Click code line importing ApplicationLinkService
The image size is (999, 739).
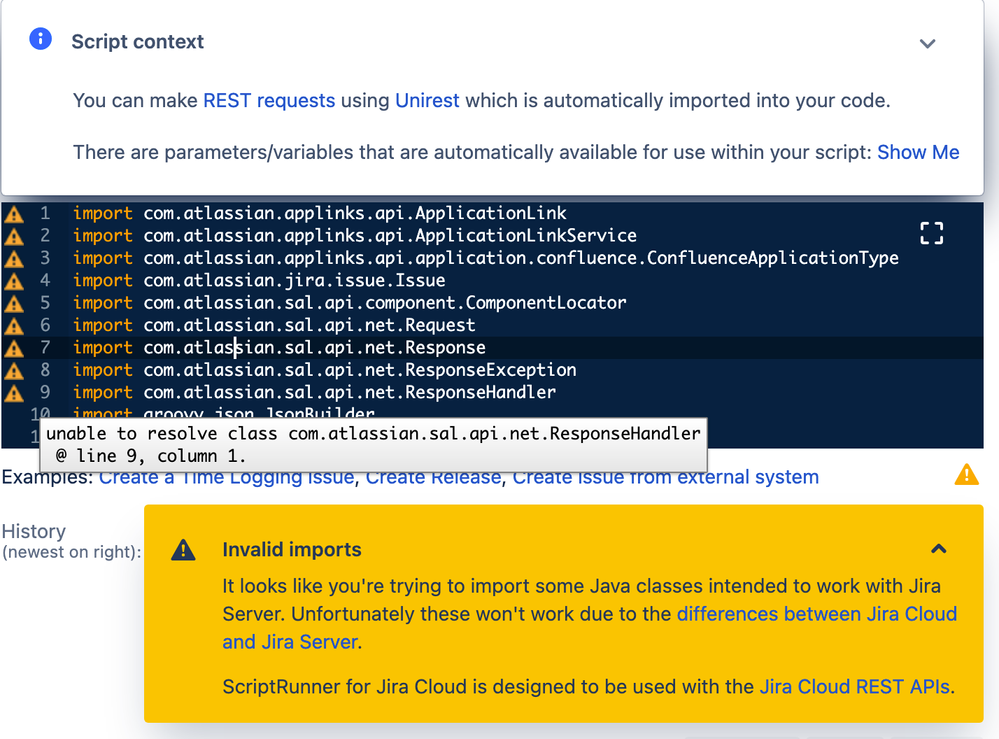click(354, 235)
